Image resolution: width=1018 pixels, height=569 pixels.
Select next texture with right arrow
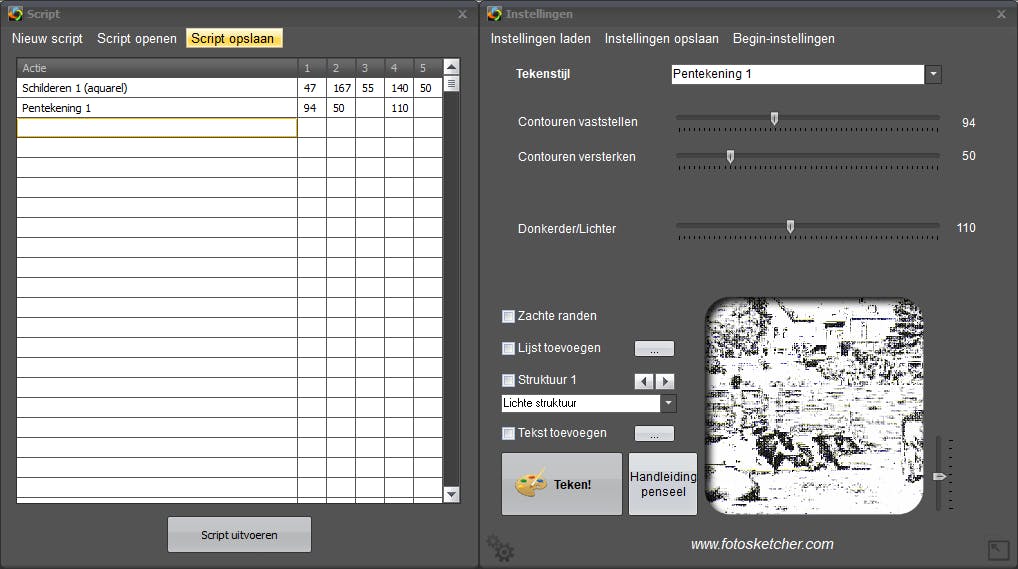(665, 381)
